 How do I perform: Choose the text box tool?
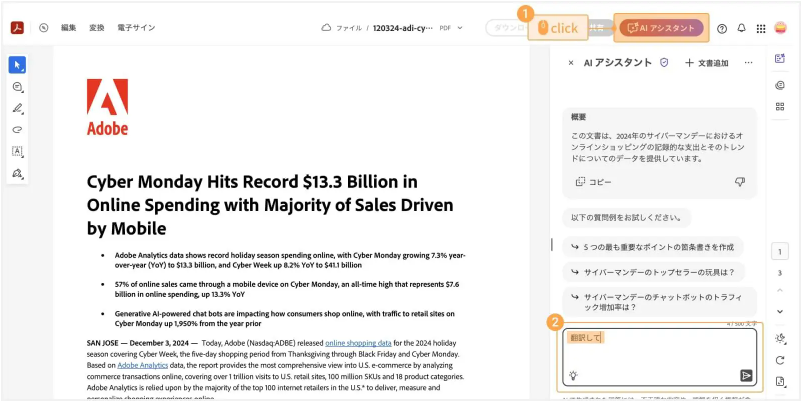(x=17, y=151)
